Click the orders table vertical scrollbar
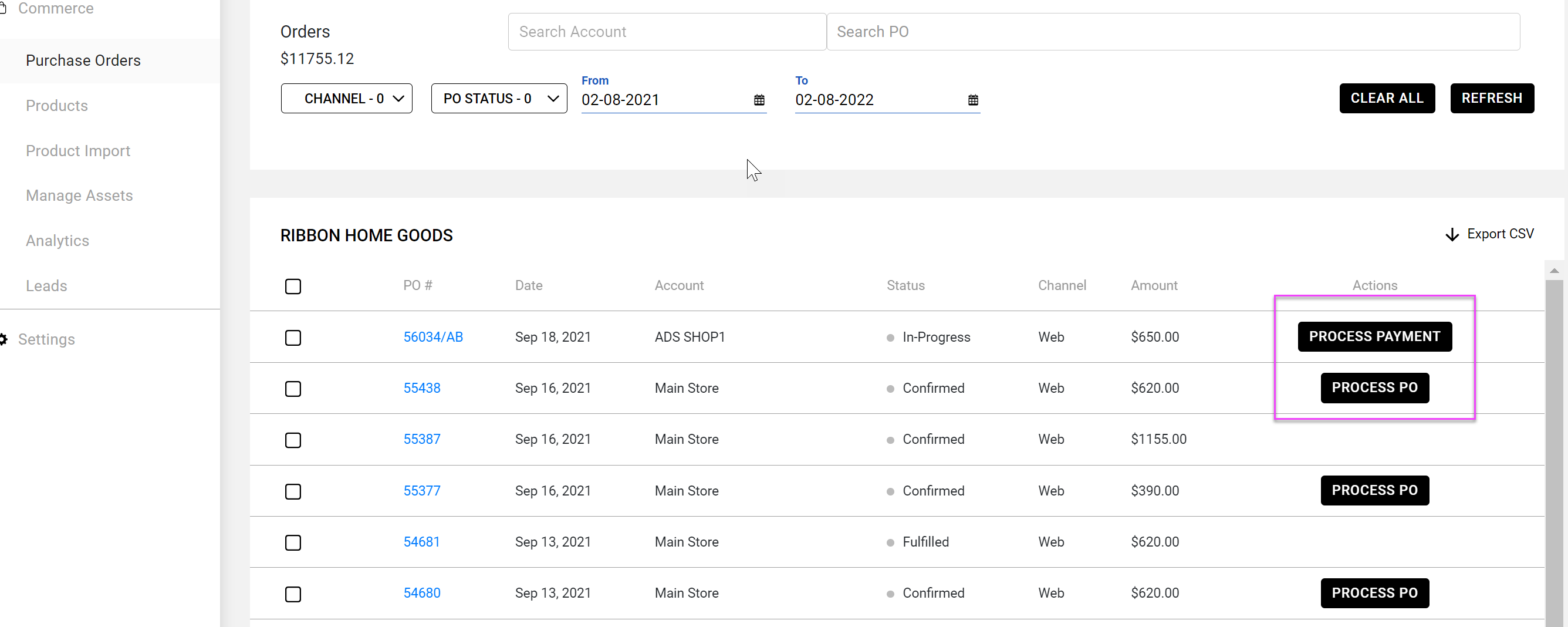Screen dimensions: 1568x627 tap(1554, 450)
